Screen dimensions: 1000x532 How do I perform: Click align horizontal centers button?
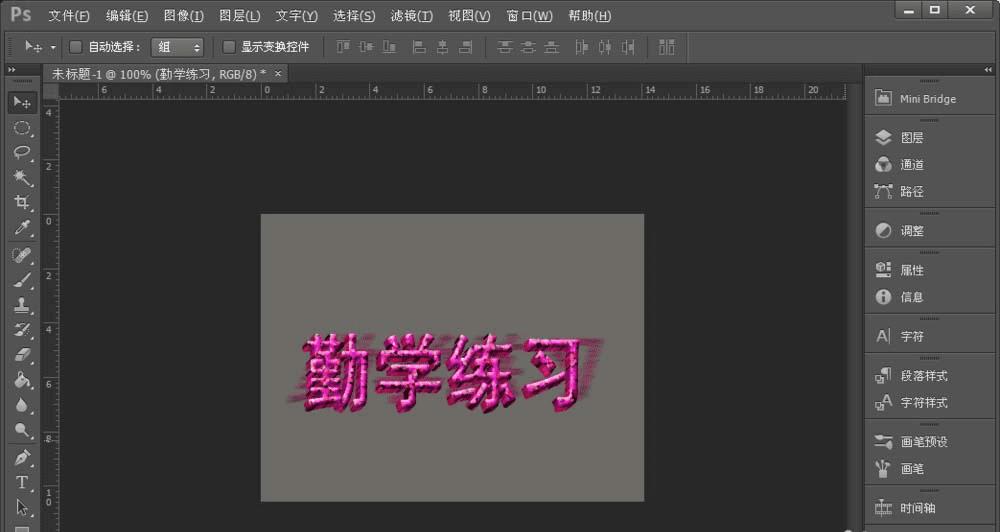[x=443, y=47]
